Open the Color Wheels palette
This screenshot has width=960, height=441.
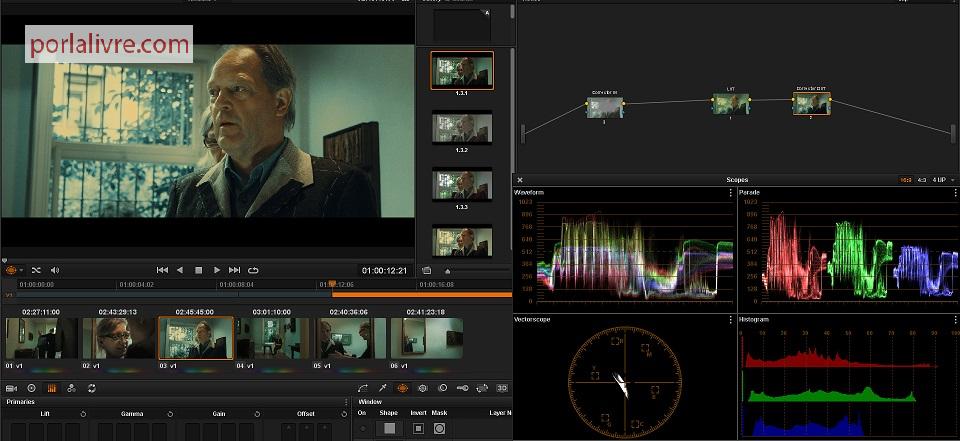(x=32, y=388)
